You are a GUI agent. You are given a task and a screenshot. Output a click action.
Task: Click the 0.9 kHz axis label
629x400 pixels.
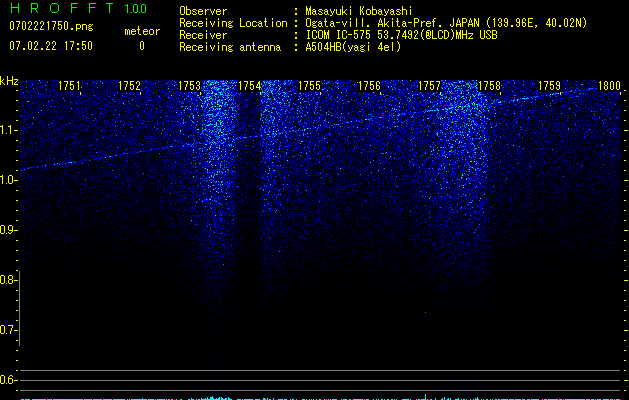[x=8, y=230]
